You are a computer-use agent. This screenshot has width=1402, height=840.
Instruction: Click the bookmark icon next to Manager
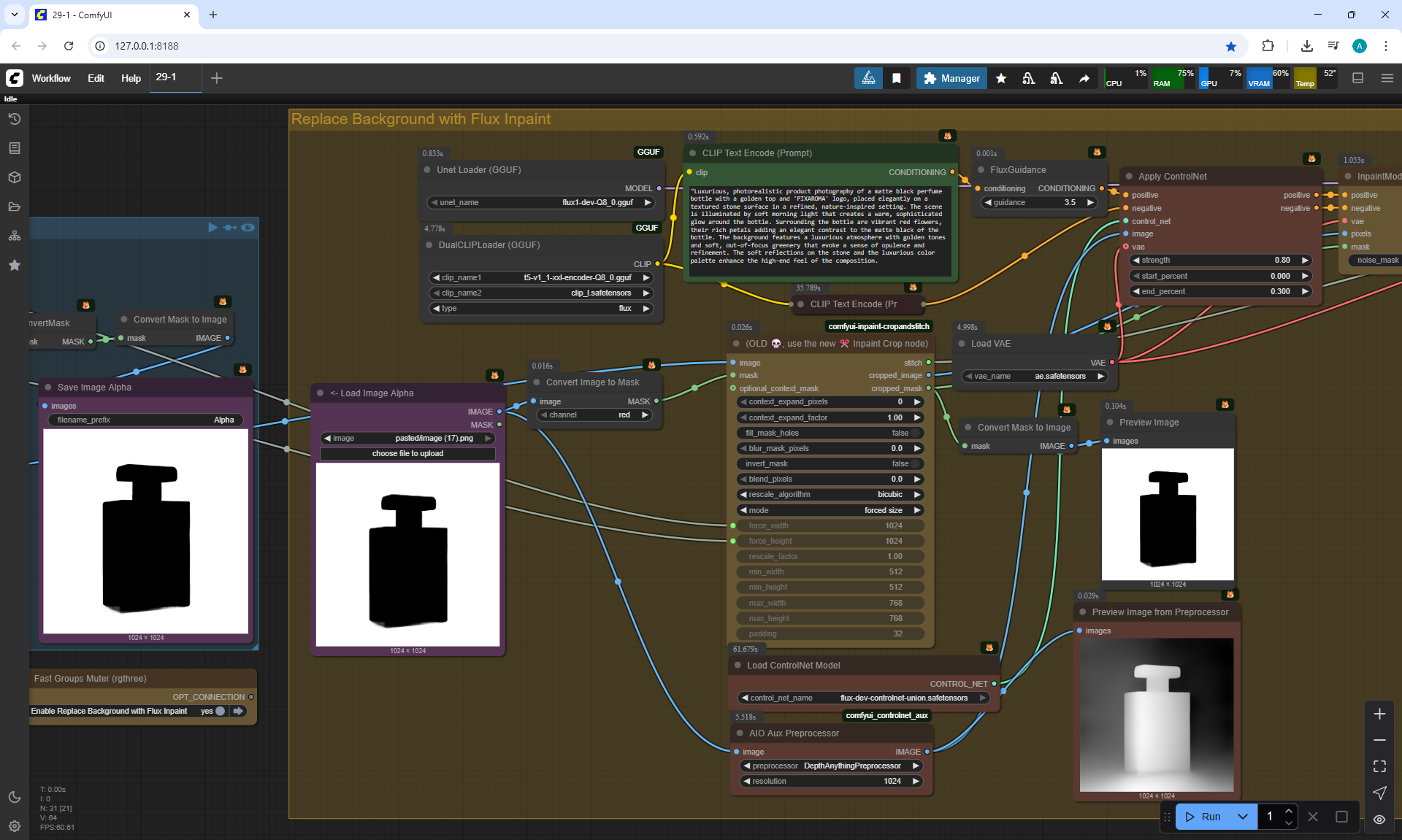tap(897, 79)
